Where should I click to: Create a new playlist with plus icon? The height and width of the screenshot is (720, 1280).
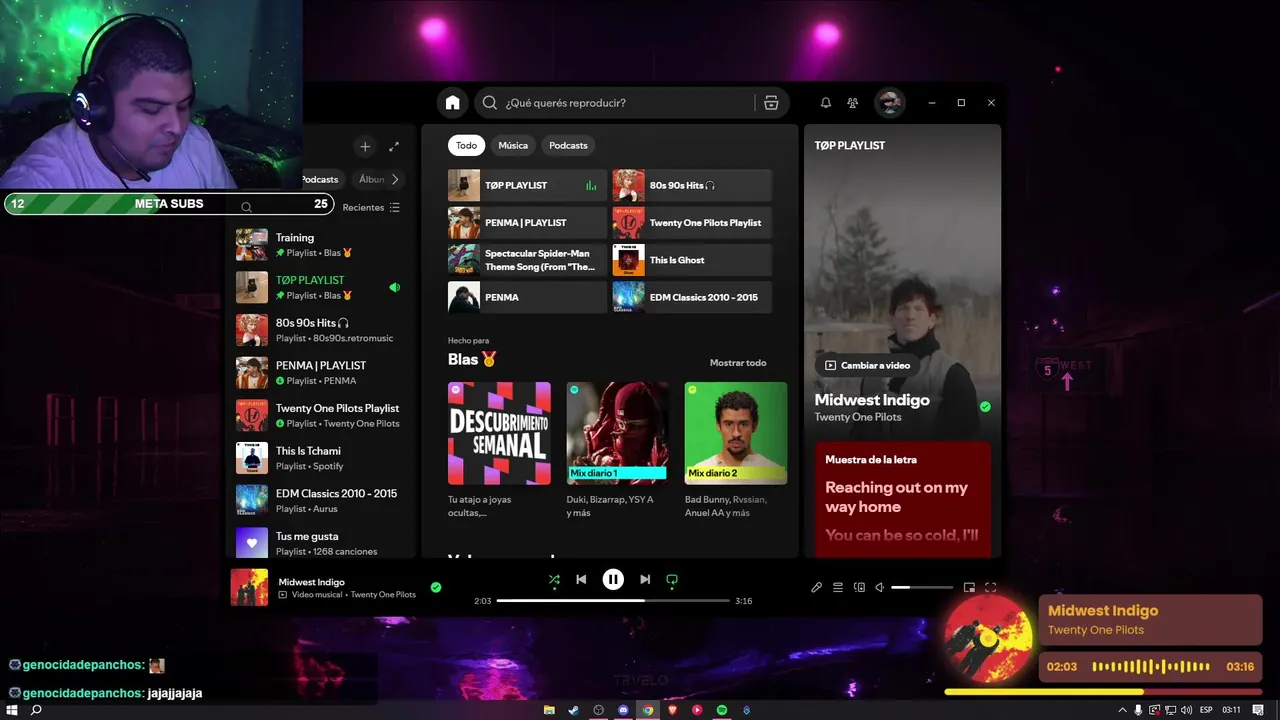[365, 147]
